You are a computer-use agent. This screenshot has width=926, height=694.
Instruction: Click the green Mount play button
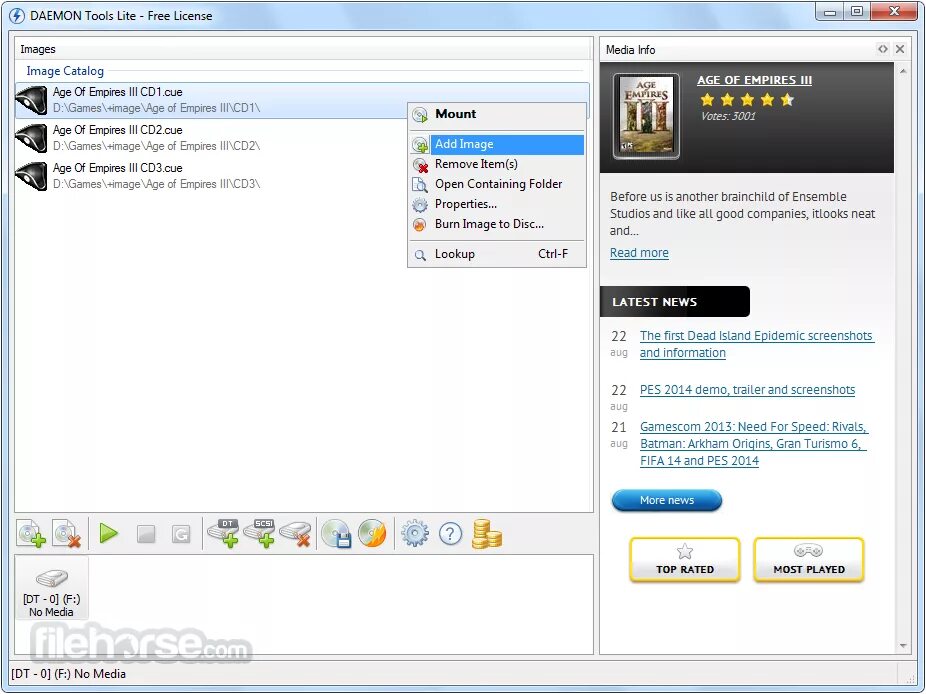(109, 533)
